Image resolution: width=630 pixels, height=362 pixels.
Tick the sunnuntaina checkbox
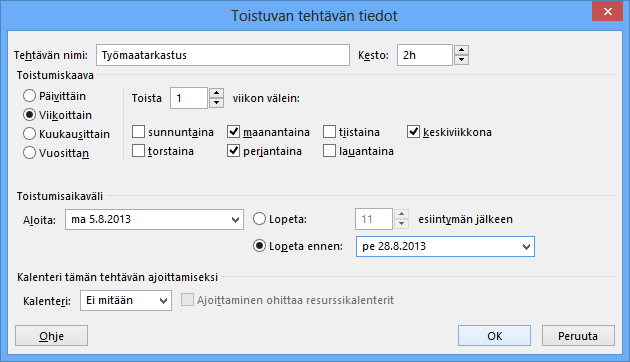click(138, 132)
